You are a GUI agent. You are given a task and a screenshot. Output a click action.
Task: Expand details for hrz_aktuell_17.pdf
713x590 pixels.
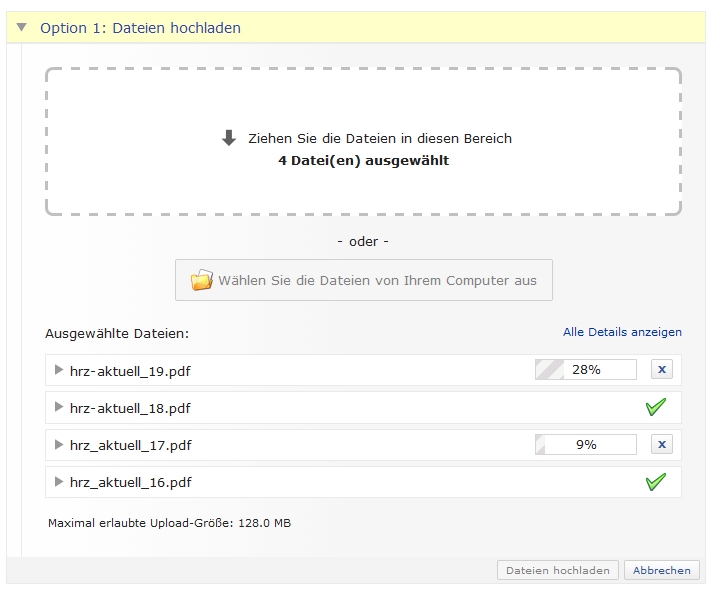click(59, 444)
